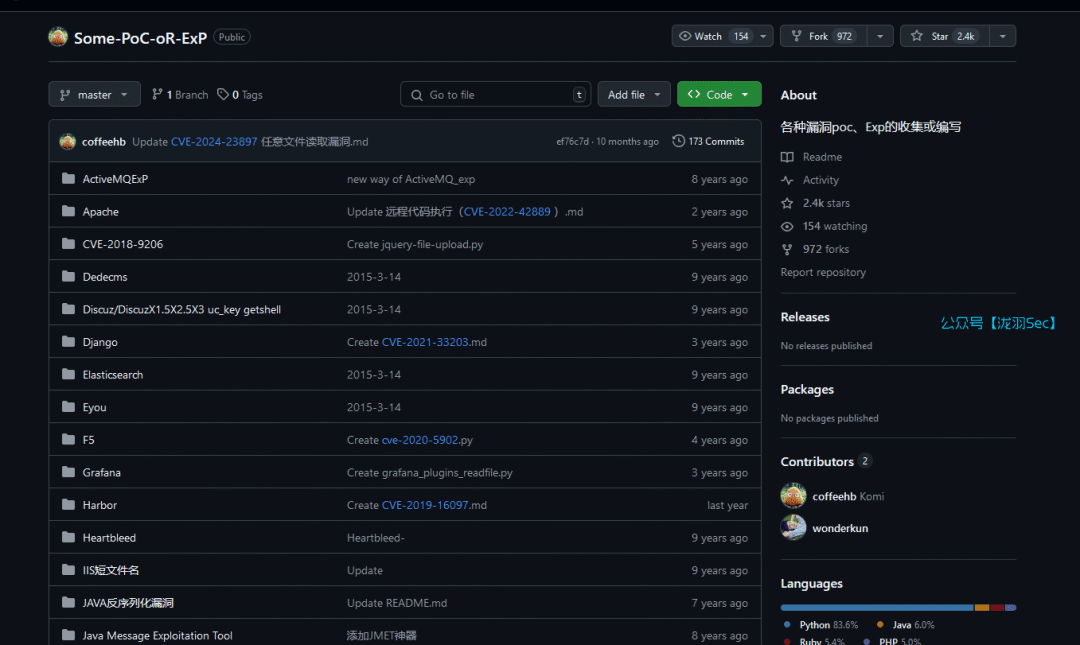The image size is (1080, 645).
Task: Click '1 Branch' link
Action: pyautogui.click(x=180, y=94)
